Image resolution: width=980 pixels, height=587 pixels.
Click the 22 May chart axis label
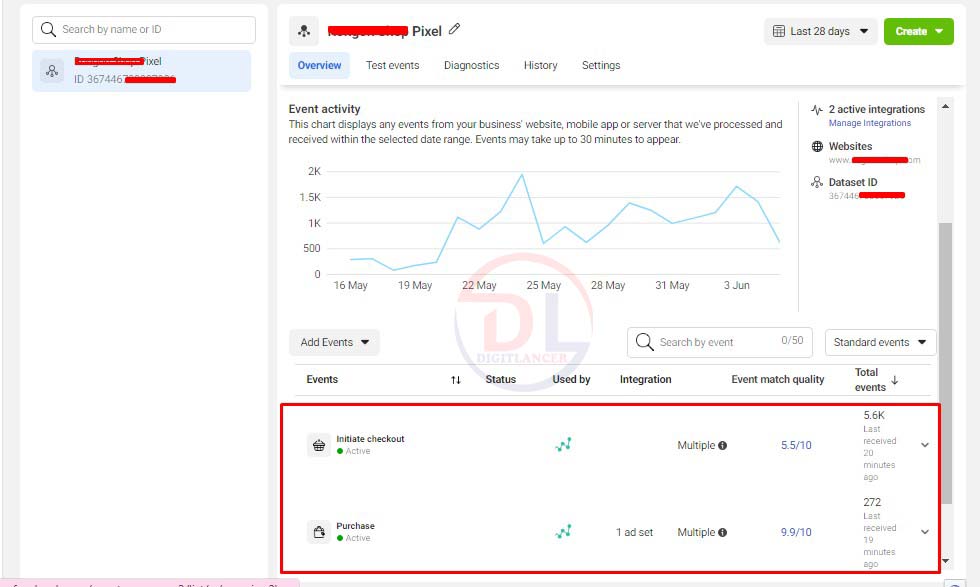coord(479,285)
